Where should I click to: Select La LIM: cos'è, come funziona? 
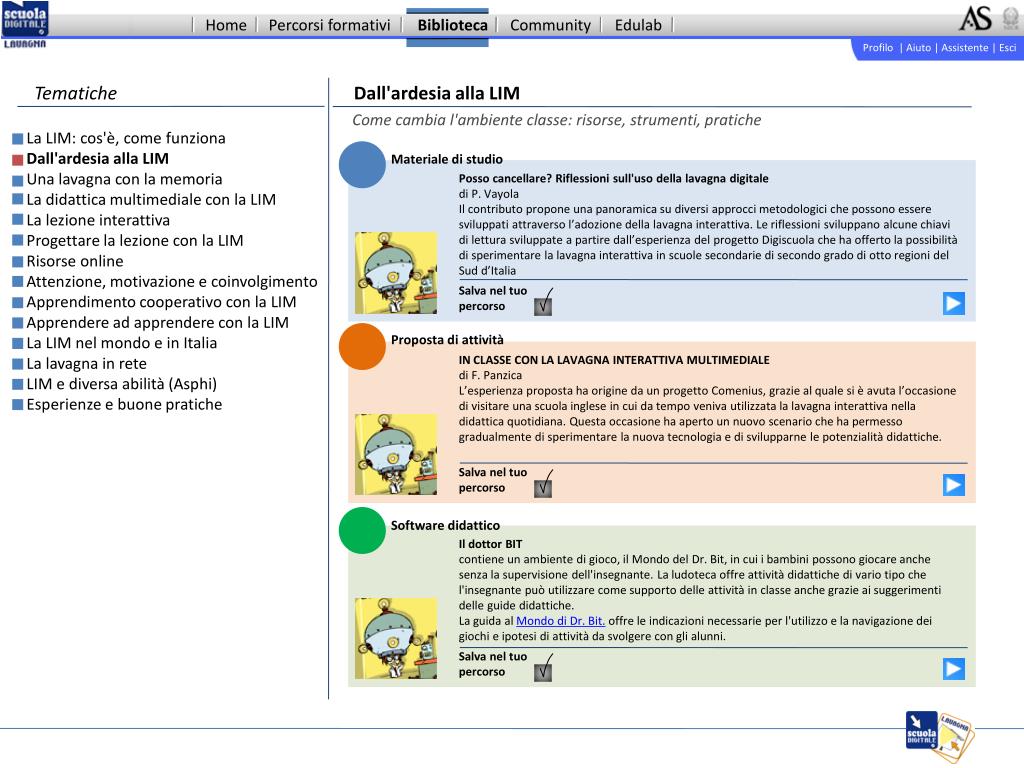[125, 138]
